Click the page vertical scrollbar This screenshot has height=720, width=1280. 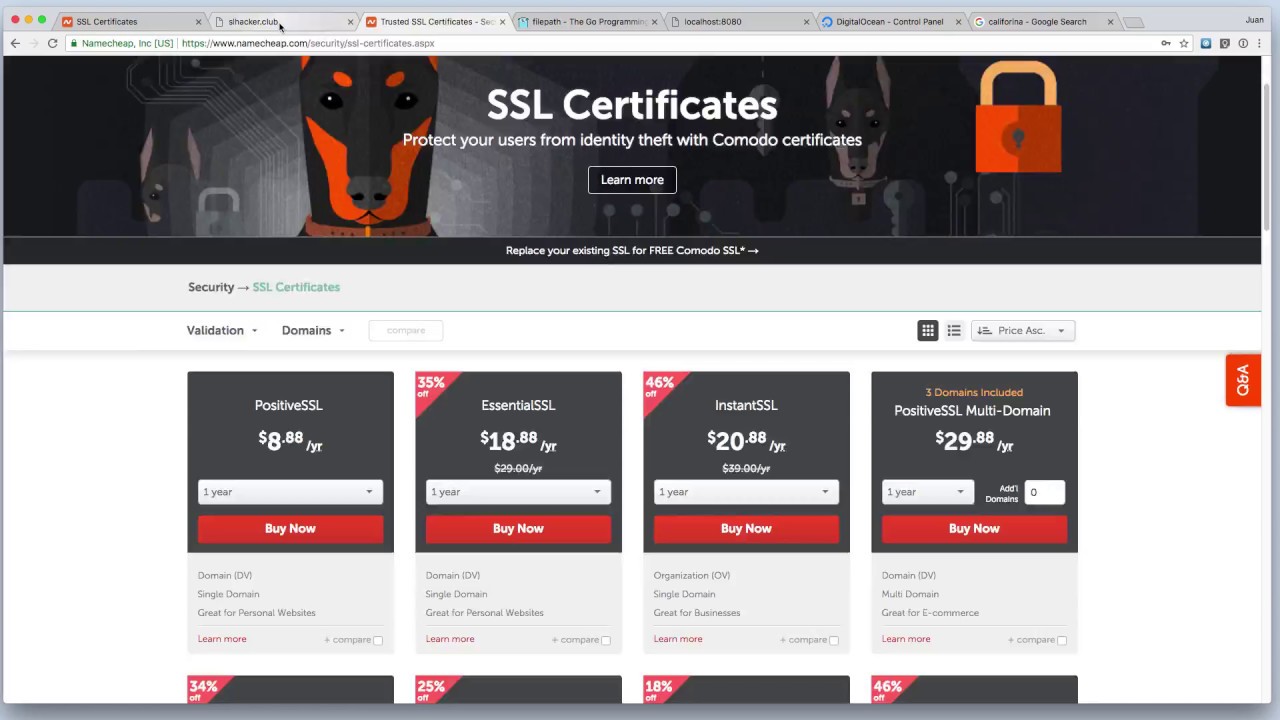pyautogui.click(x=1267, y=160)
